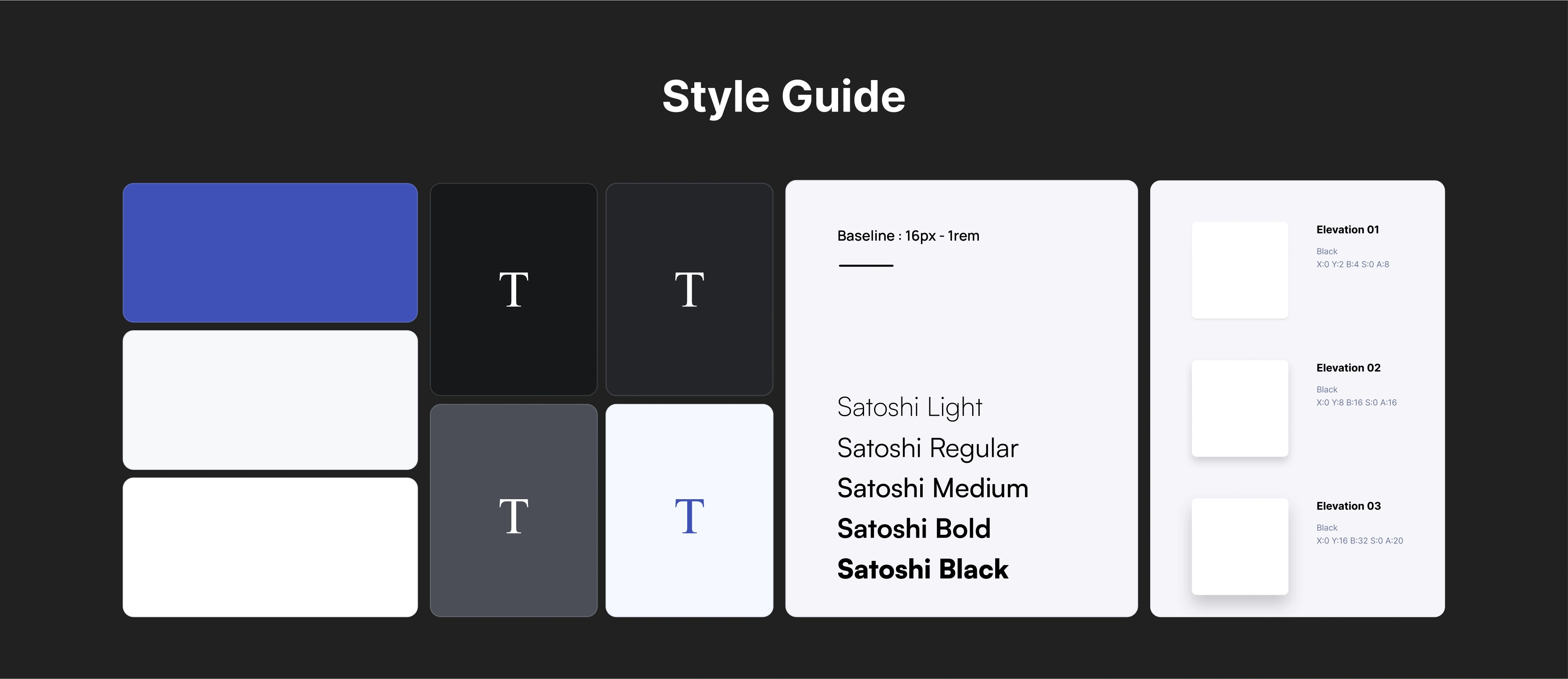The height and width of the screenshot is (679, 1568).
Task: Pick the Satoshi Medium font sample
Action: pyautogui.click(x=932, y=488)
